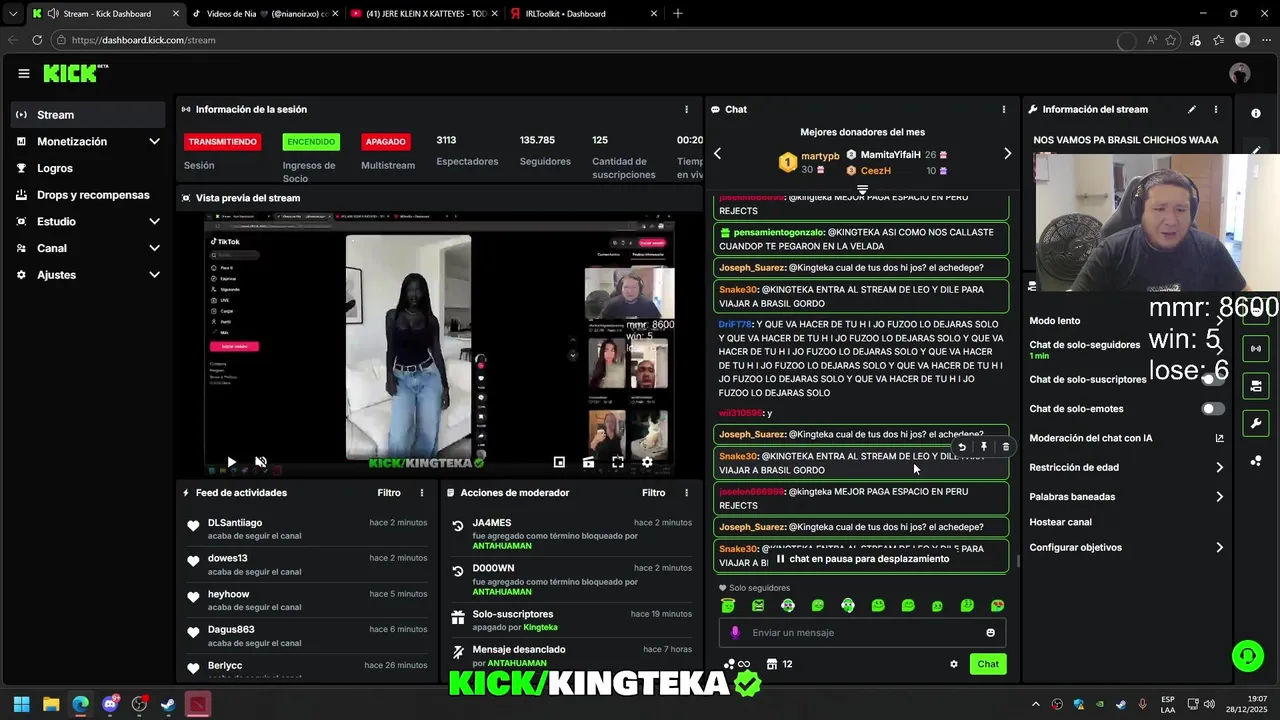The height and width of the screenshot is (720, 1280).
Task: Insert the last heart-eyes green emote
Action: tap(997, 606)
